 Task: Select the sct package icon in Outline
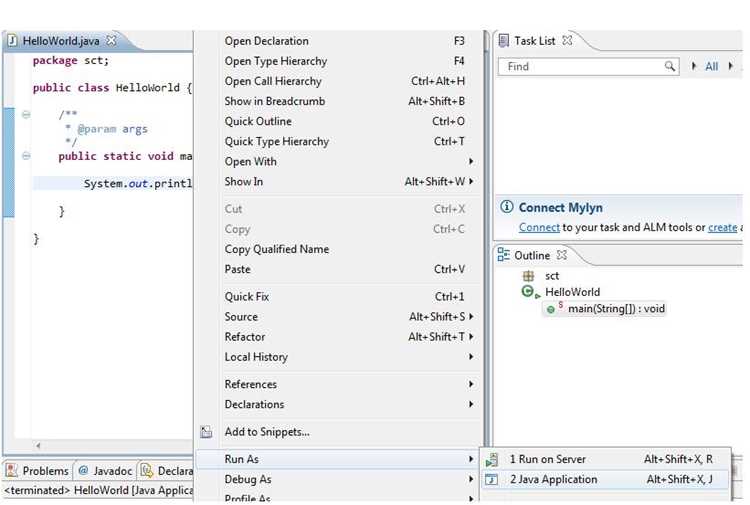(528, 276)
